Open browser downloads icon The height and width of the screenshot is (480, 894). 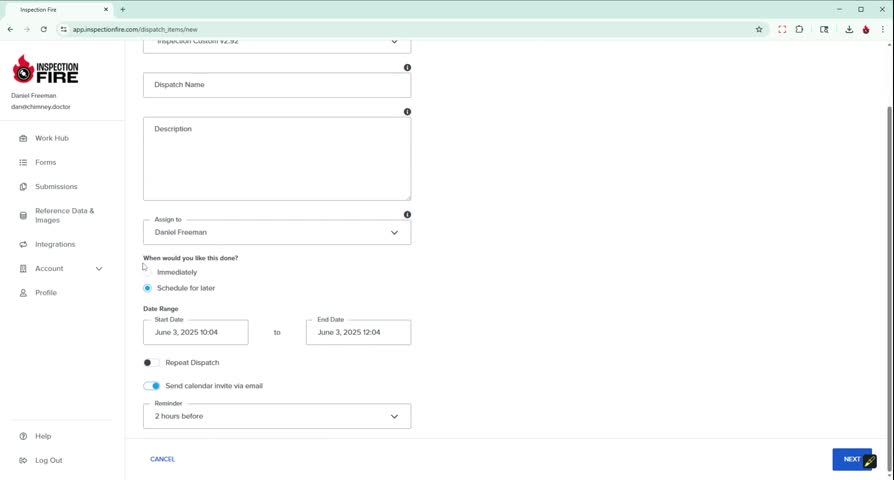pyautogui.click(x=849, y=30)
